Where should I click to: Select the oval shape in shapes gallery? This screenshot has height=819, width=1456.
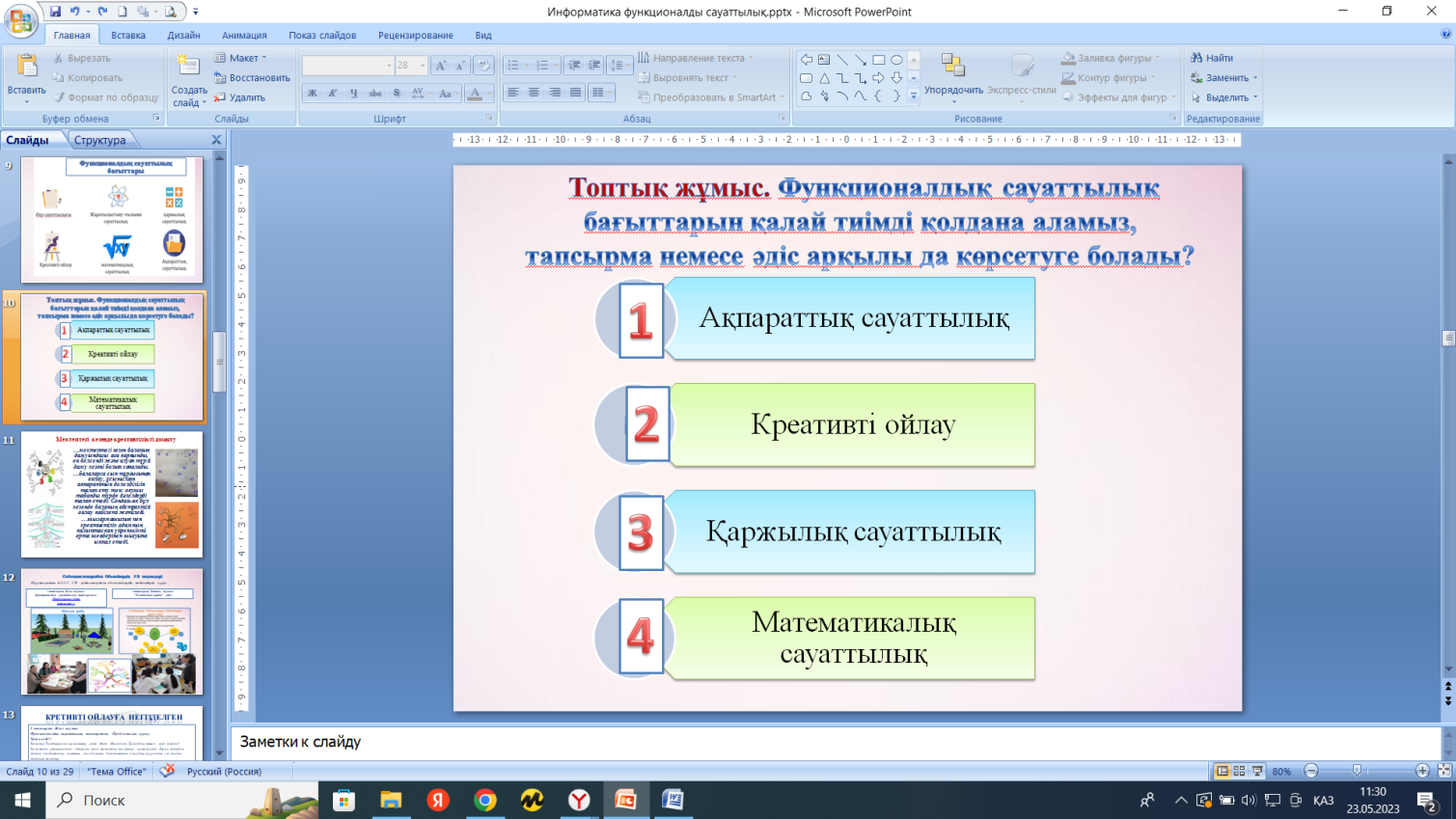click(x=896, y=60)
